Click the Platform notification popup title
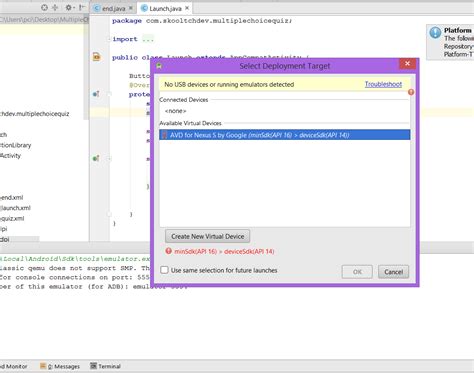 458,30
